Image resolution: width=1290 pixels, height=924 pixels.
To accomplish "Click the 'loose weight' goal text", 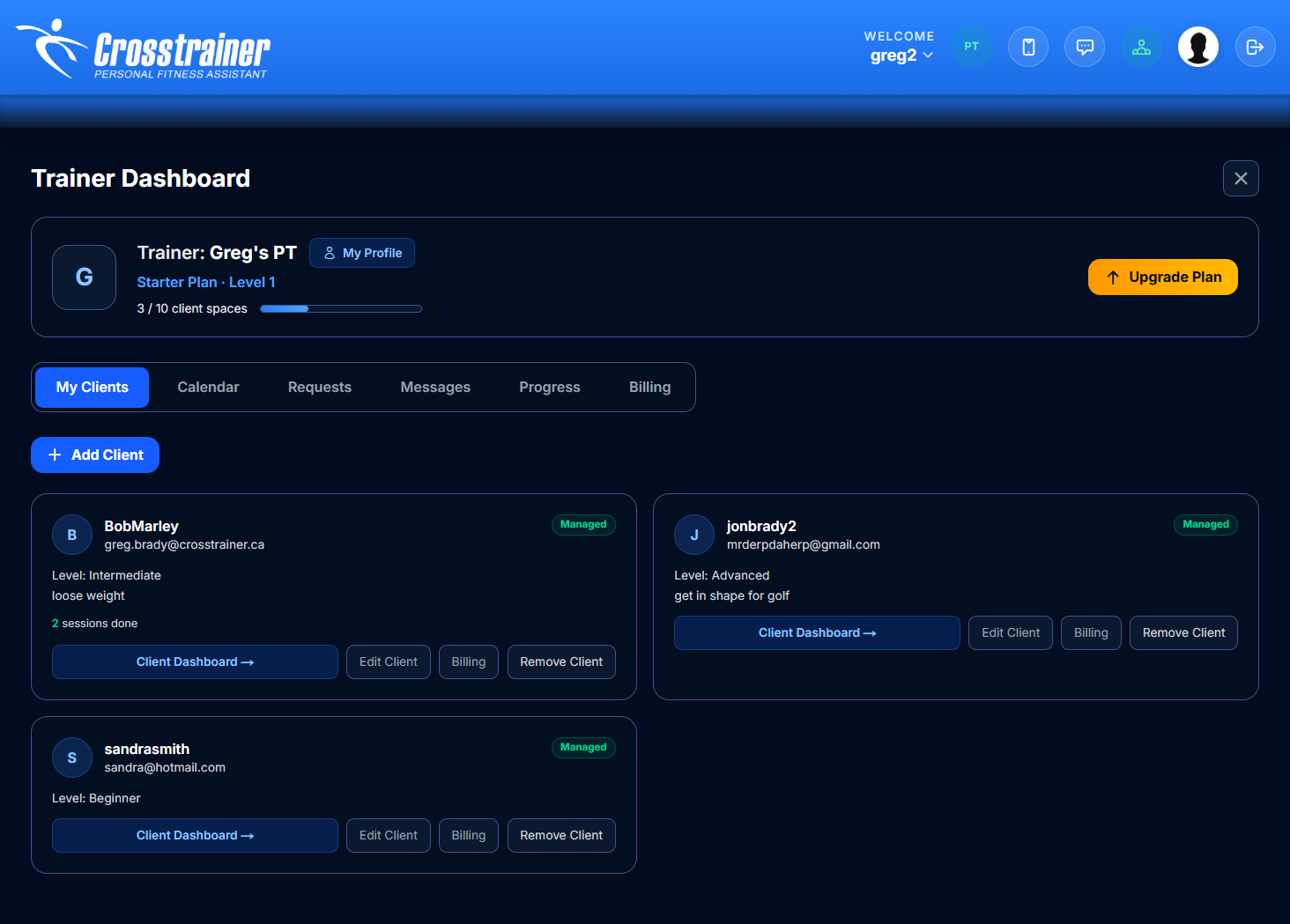I will (88, 596).
